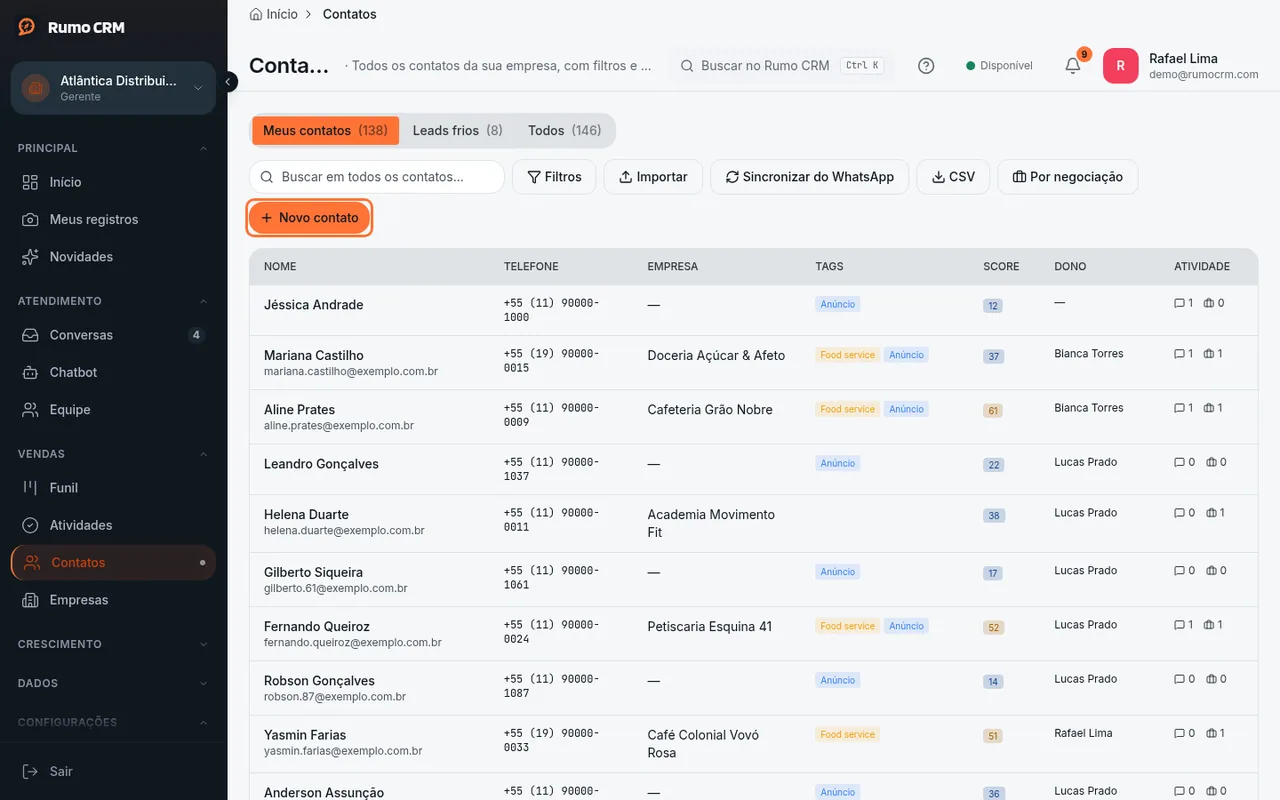Switch to the Leads frios tab
1280x800 pixels.
[457, 130]
